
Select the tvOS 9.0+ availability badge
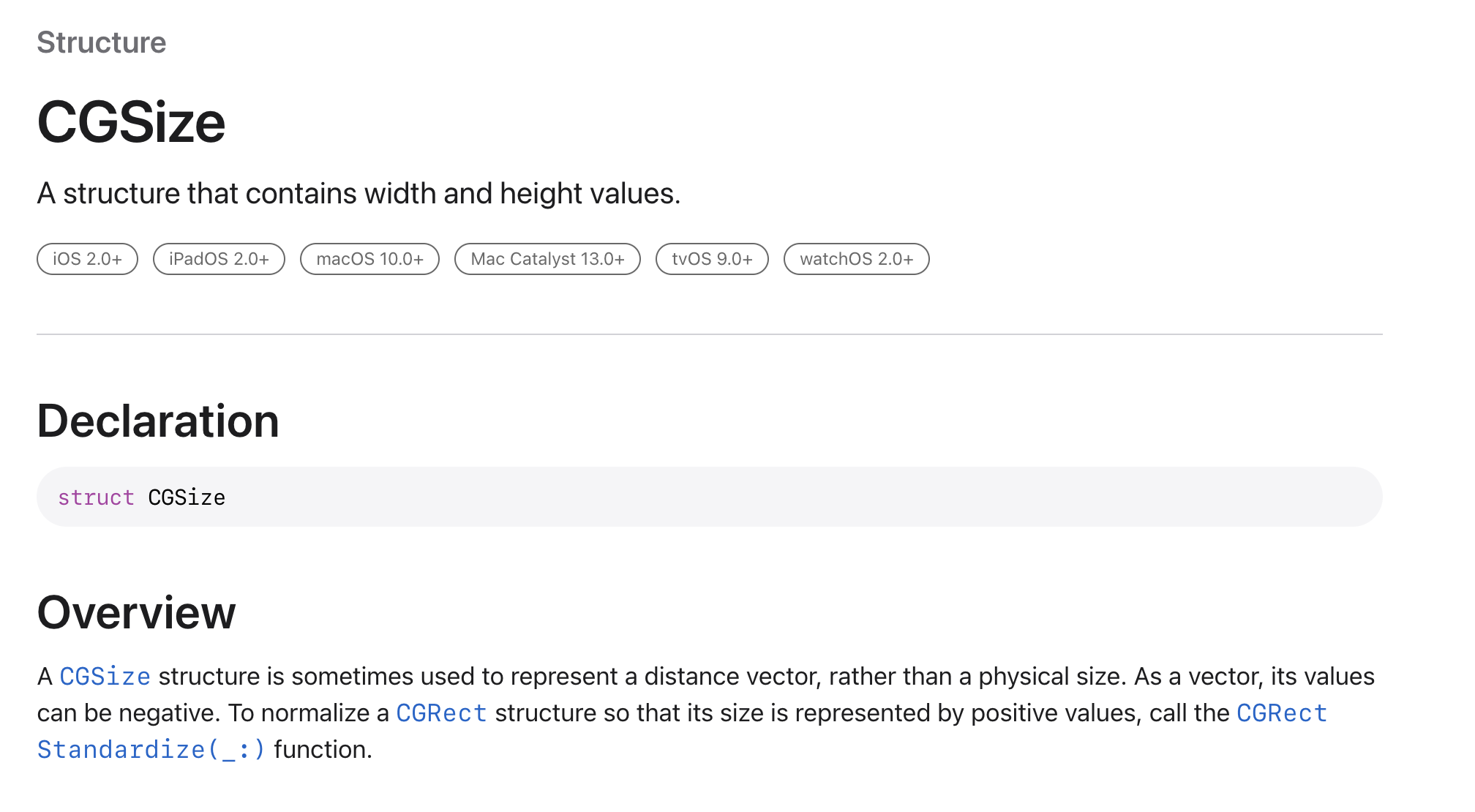pos(712,259)
